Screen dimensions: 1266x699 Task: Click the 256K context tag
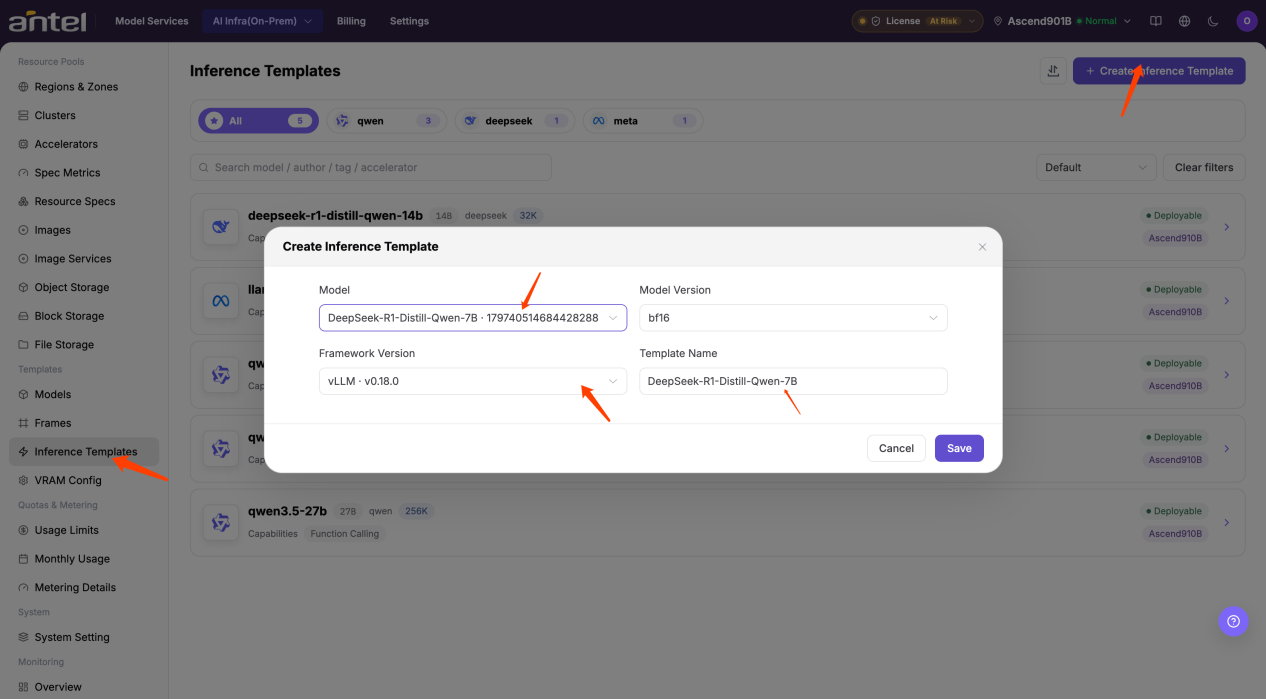tap(415, 511)
